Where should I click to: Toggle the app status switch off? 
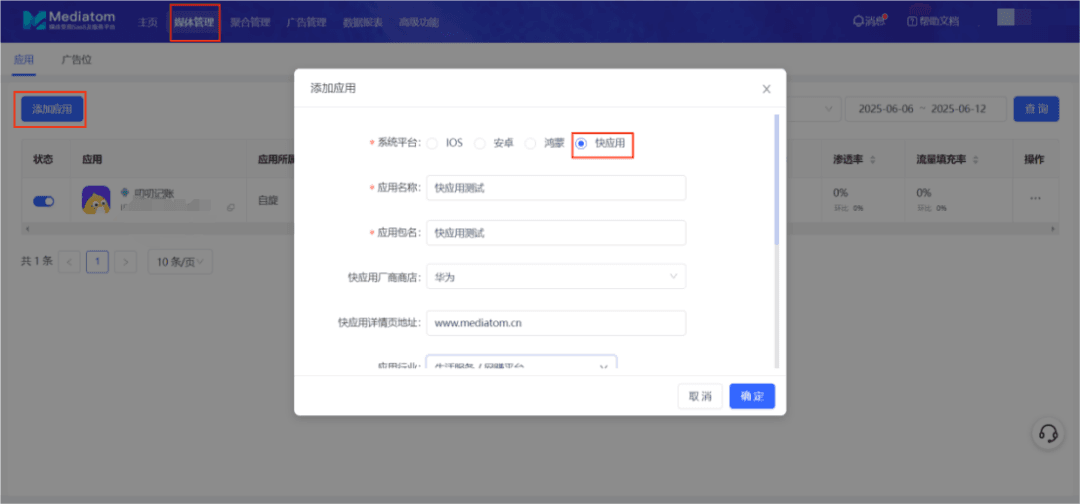tap(44, 201)
